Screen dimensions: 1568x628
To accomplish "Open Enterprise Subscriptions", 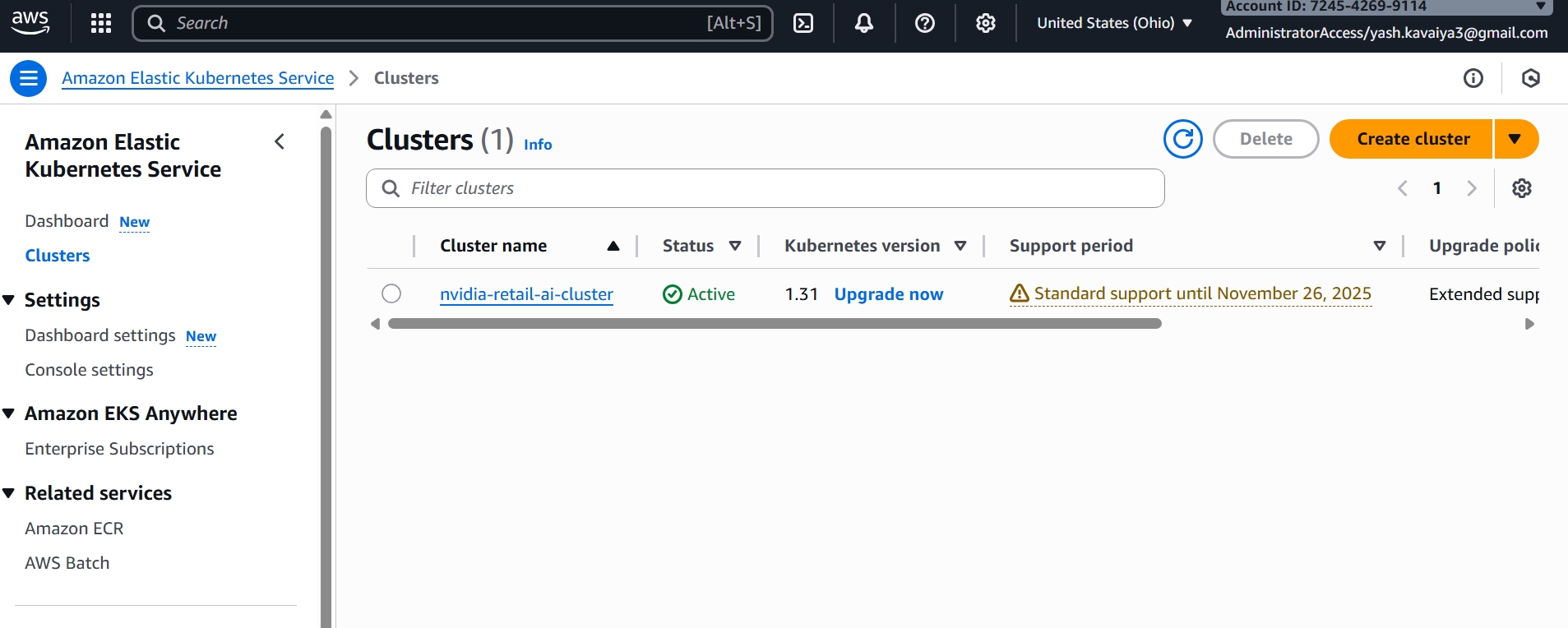I will [119, 449].
